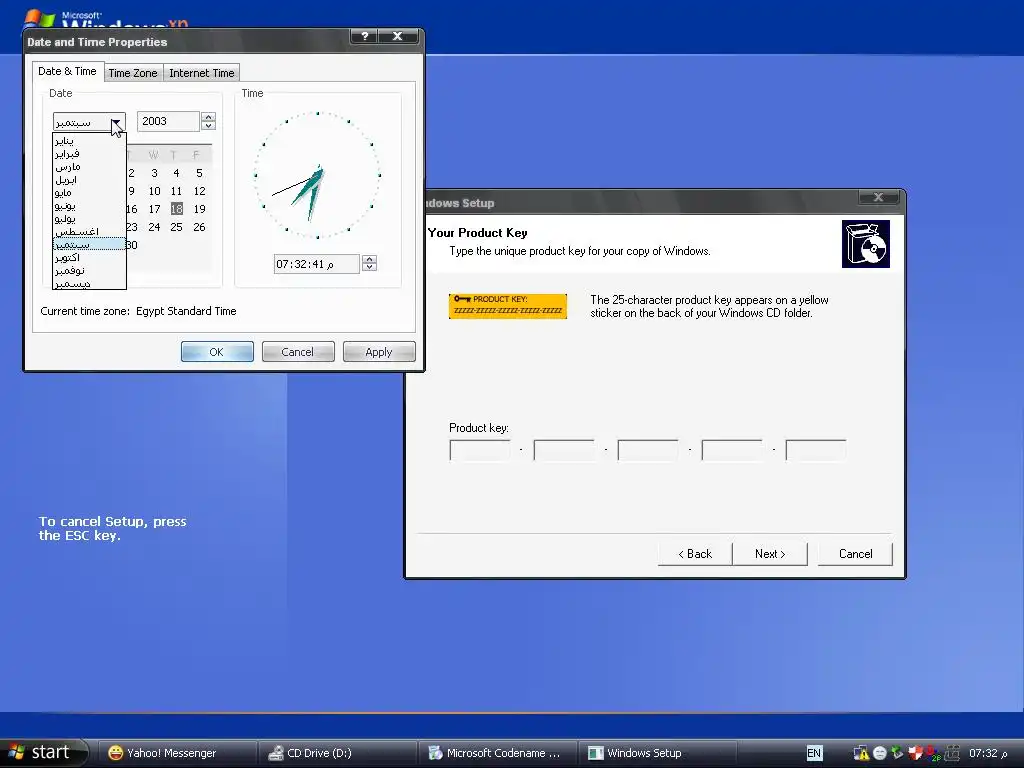Choose ابريل in the month list

89,180
